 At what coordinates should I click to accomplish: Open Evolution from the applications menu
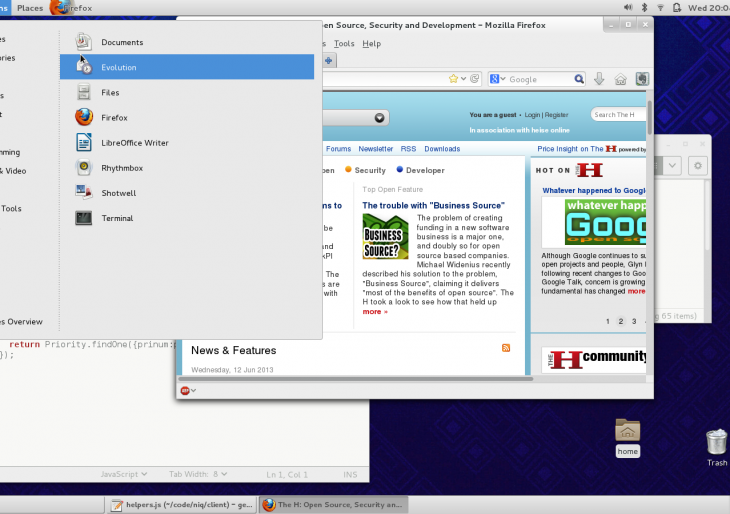tap(118, 68)
